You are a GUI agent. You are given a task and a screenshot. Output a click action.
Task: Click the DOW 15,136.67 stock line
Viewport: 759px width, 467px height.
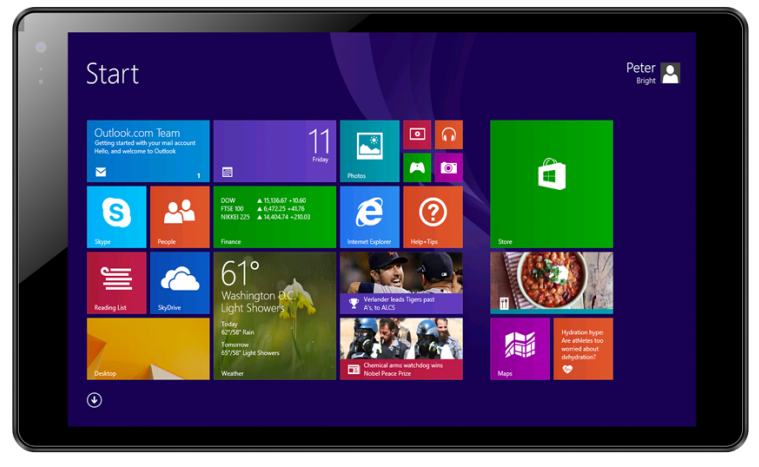coord(263,200)
